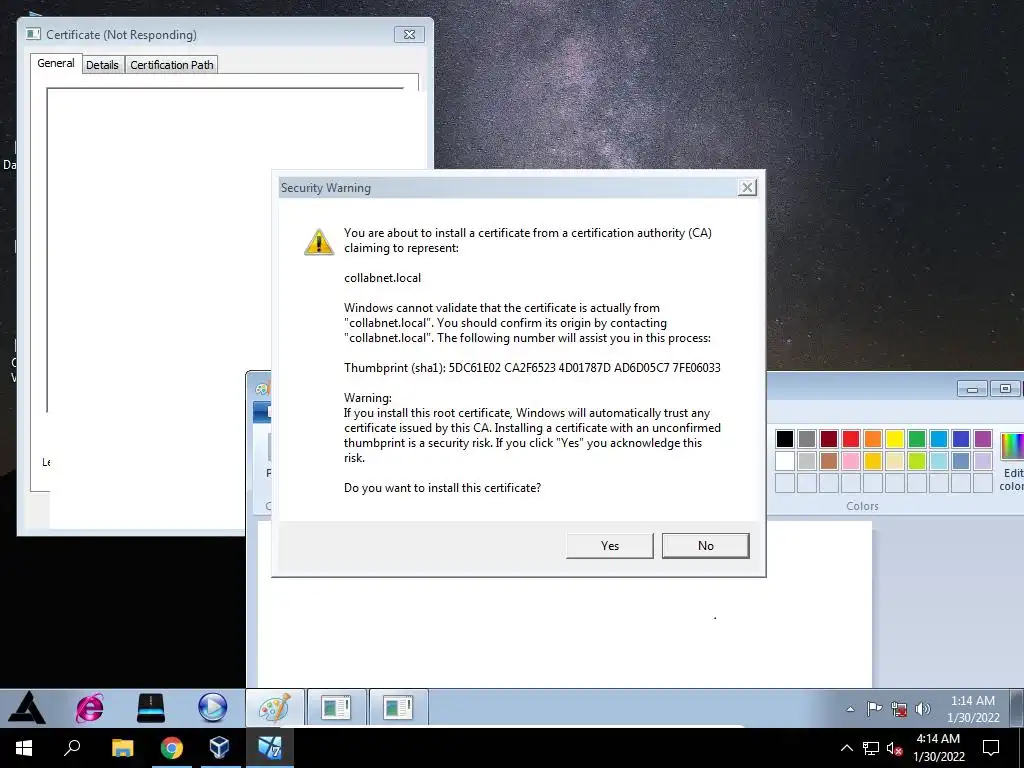Open the Details tab in Certificate window
This screenshot has height=768, width=1024.
tap(103, 65)
